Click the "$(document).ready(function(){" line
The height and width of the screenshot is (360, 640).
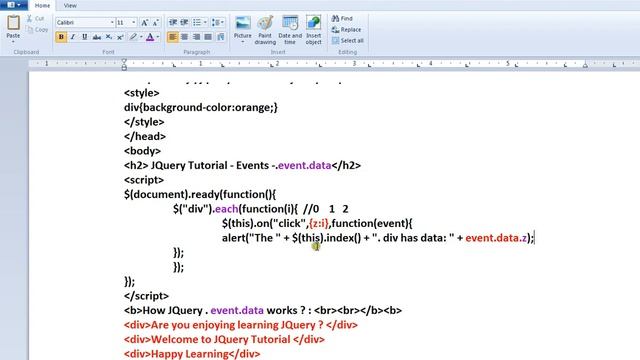point(200,194)
